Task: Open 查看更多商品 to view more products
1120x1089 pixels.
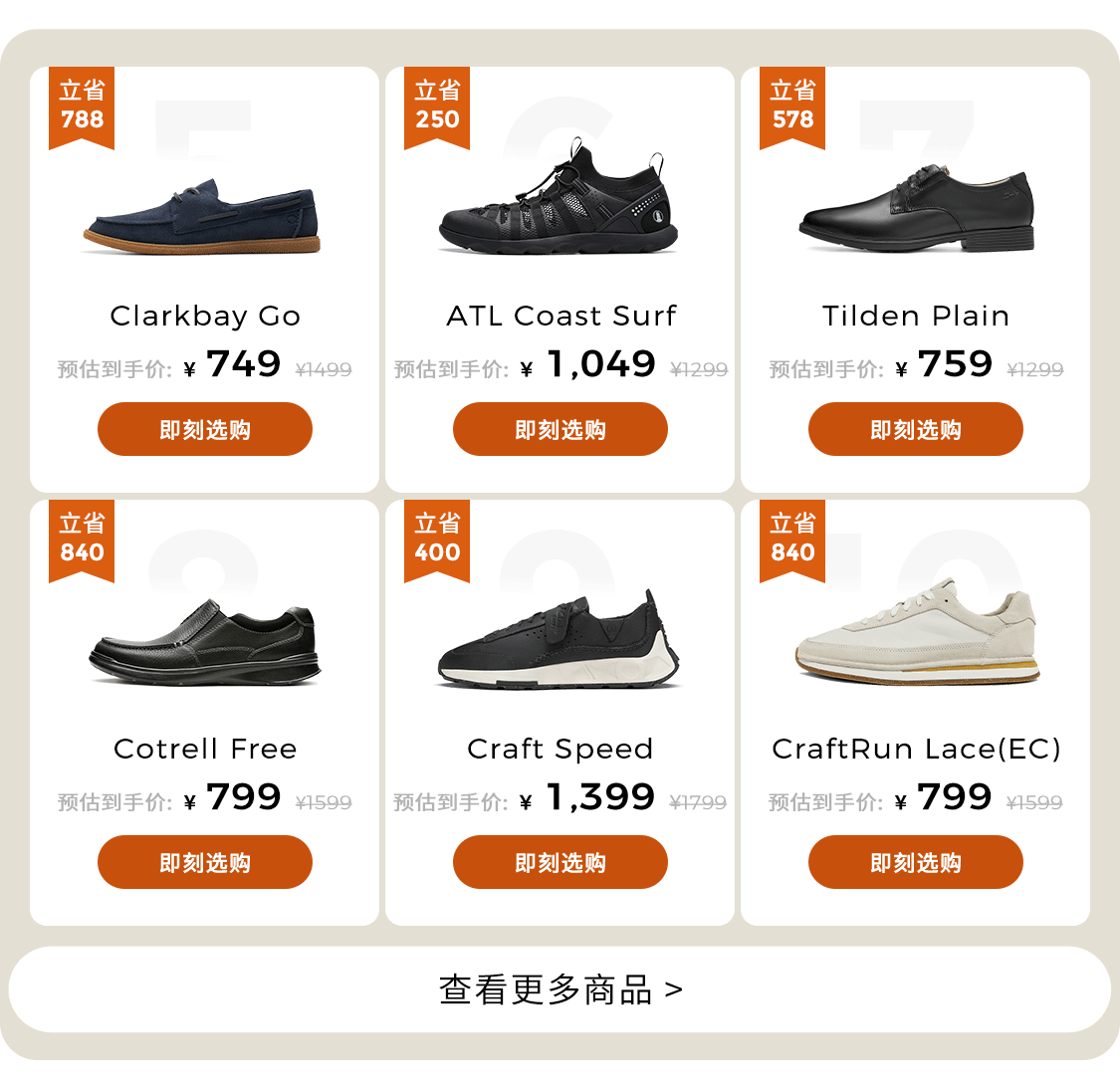Action: point(560,989)
